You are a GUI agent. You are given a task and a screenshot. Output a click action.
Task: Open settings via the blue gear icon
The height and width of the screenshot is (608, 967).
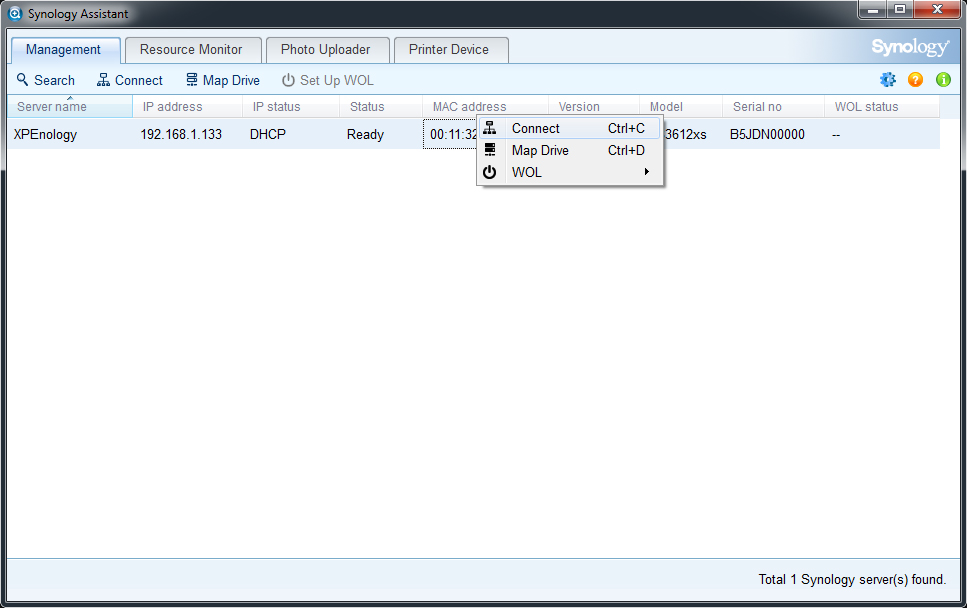[887, 80]
